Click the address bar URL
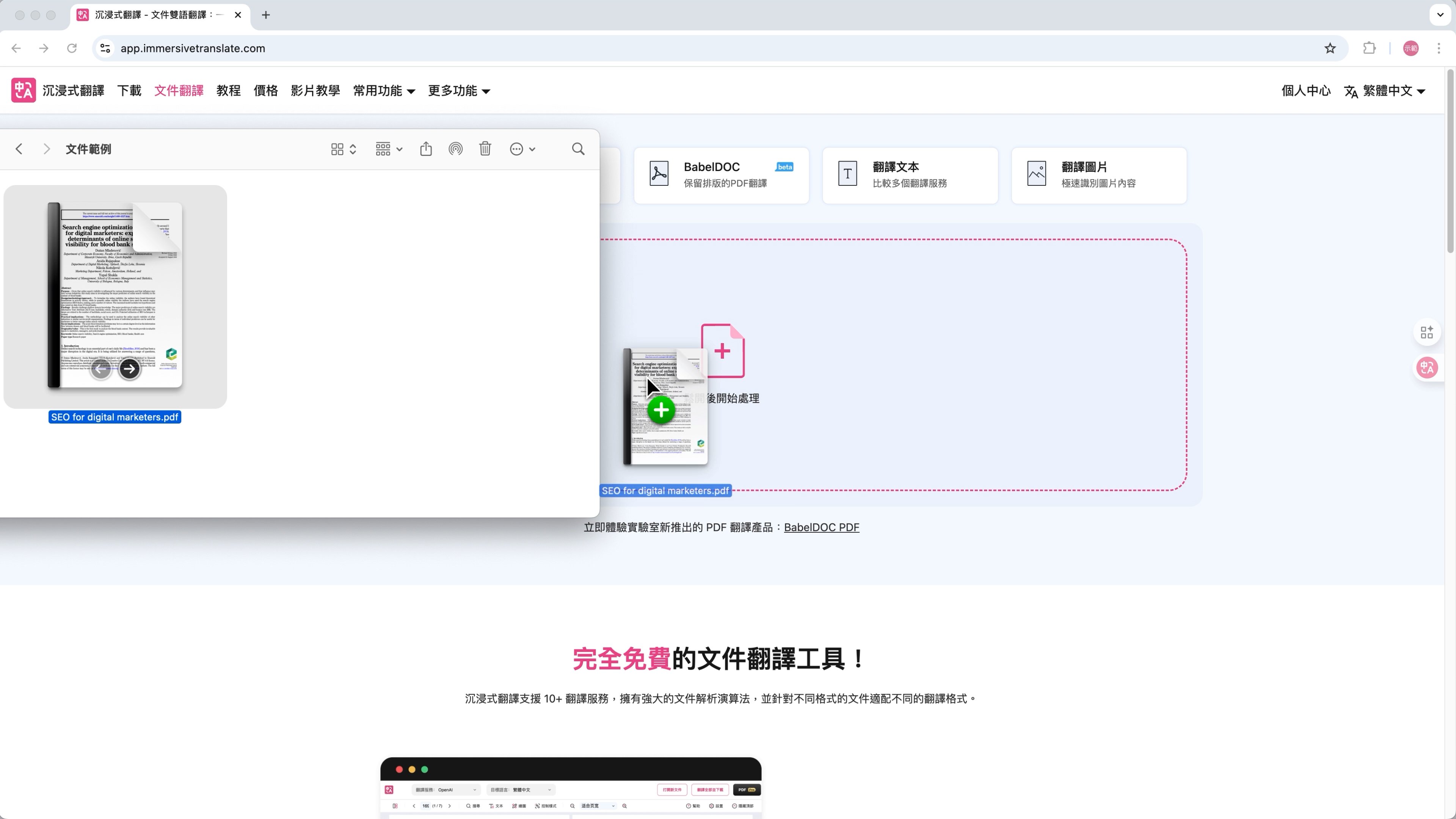 193,48
